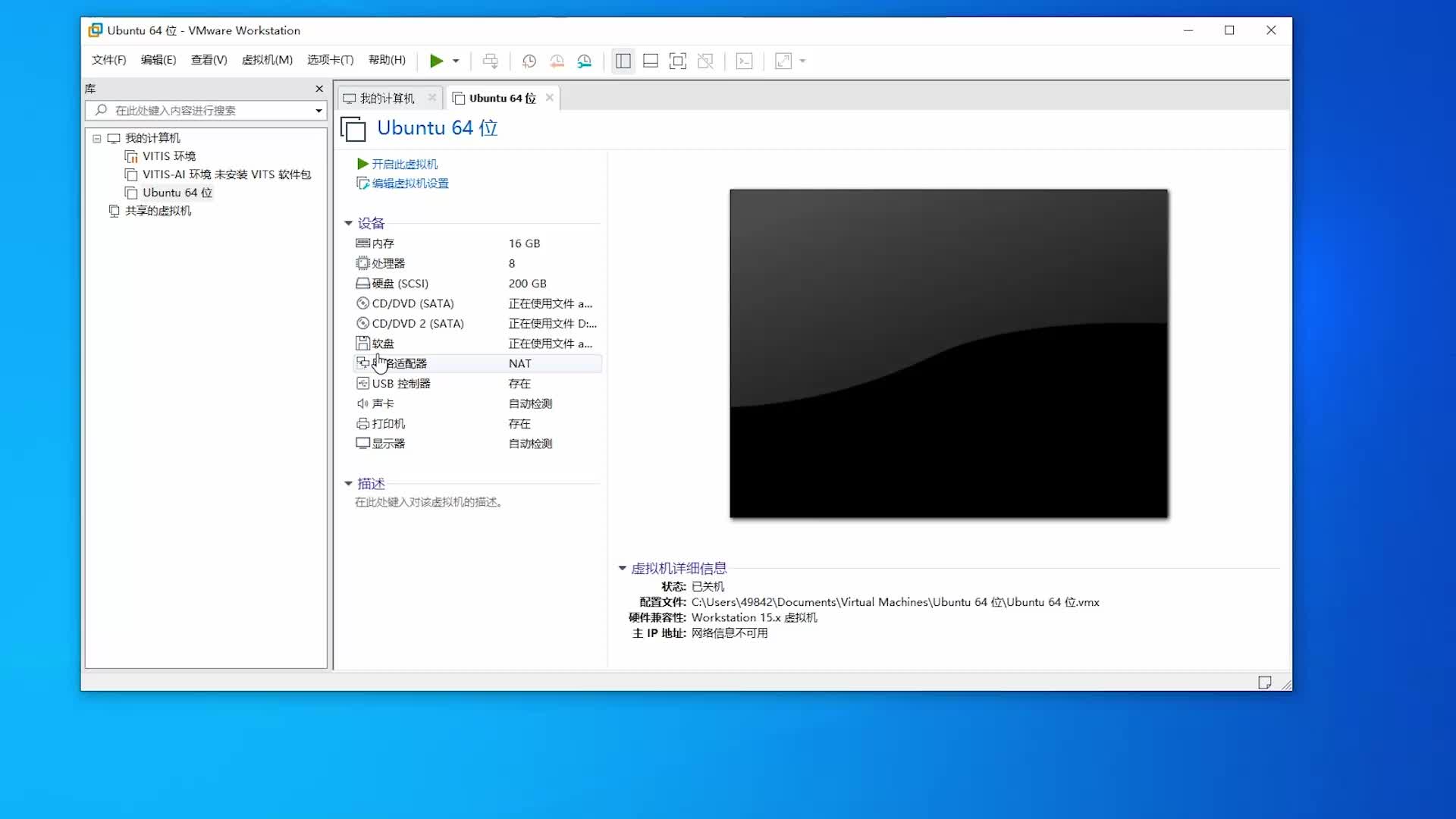Viewport: 1456px width, 819px height.
Task: Click the 16 GB memory value
Action: coord(525,243)
